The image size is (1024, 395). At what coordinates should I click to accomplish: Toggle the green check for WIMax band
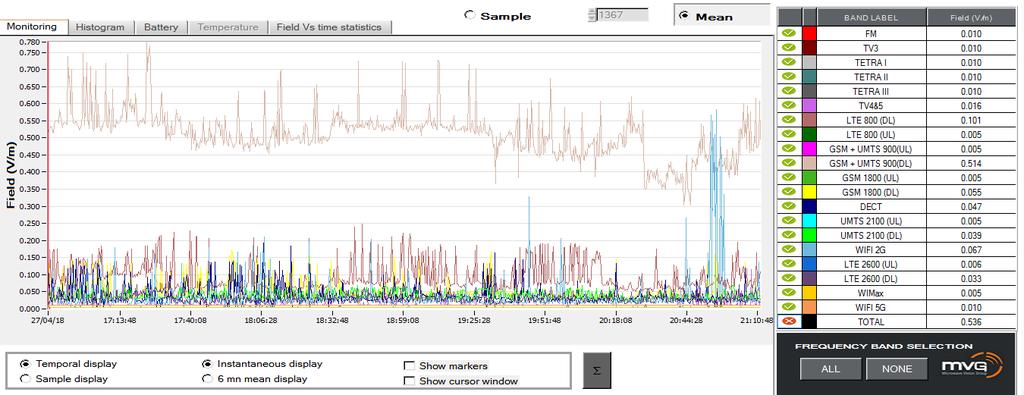788,292
